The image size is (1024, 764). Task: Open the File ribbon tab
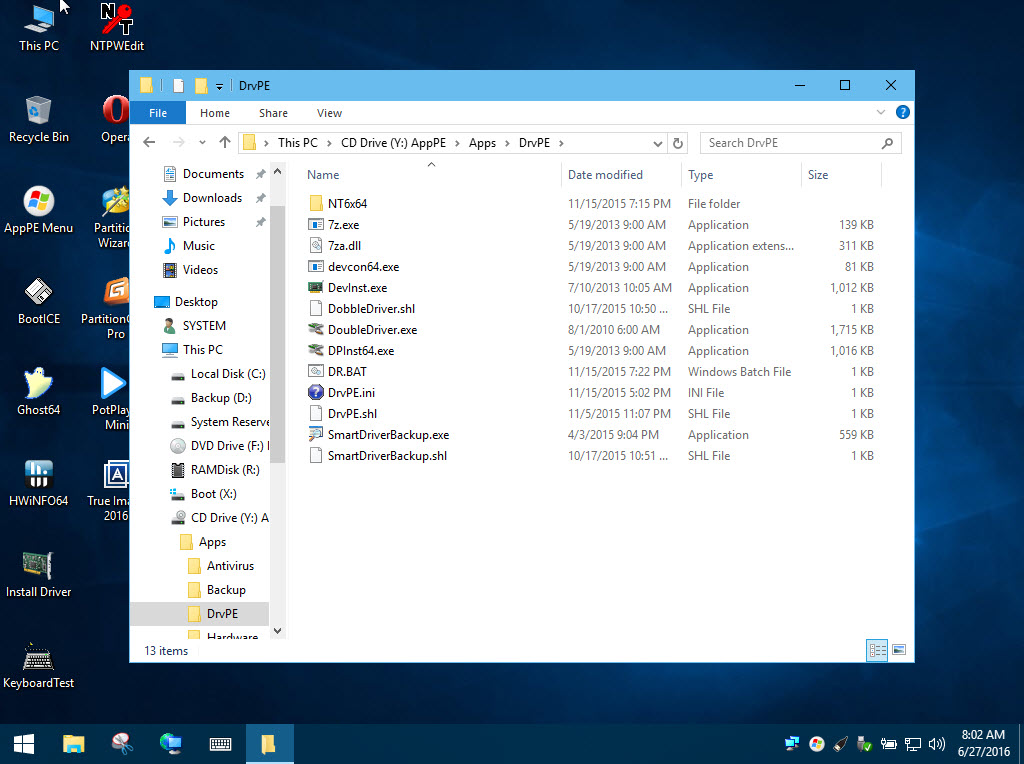158,113
